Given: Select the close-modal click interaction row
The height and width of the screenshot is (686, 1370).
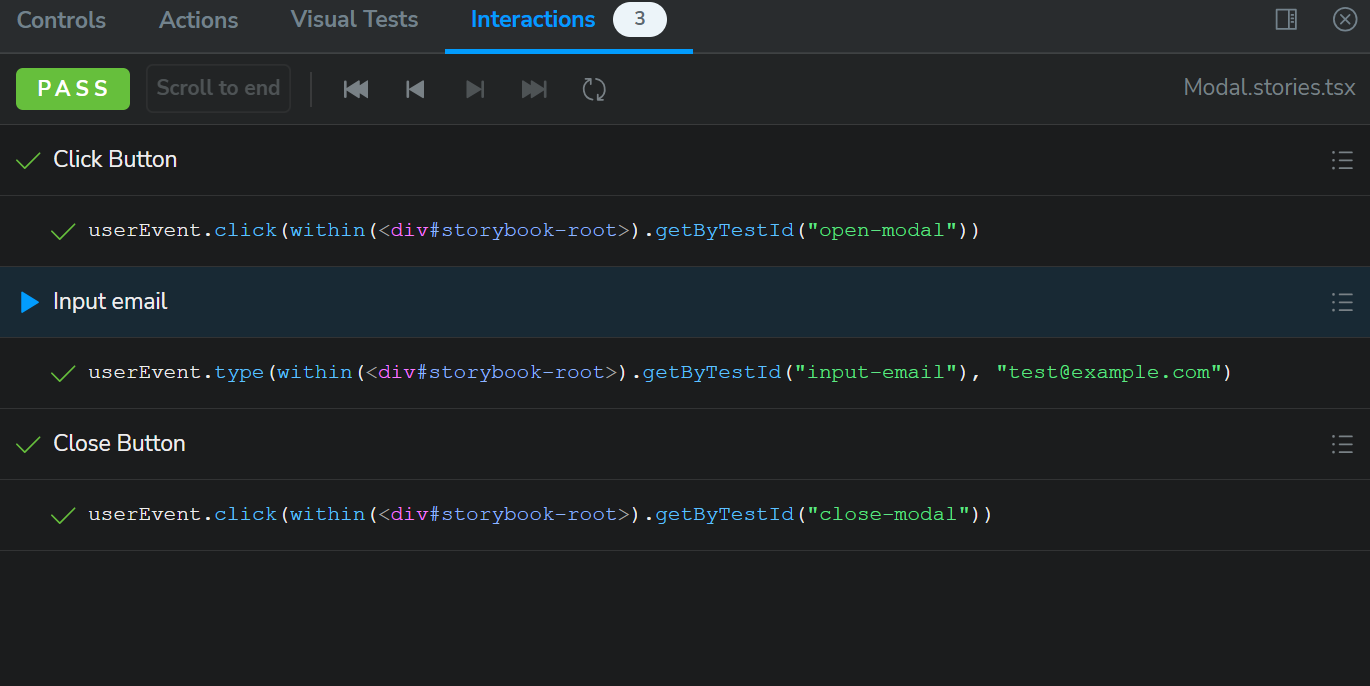Looking at the screenshot, I should [x=685, y=515].
